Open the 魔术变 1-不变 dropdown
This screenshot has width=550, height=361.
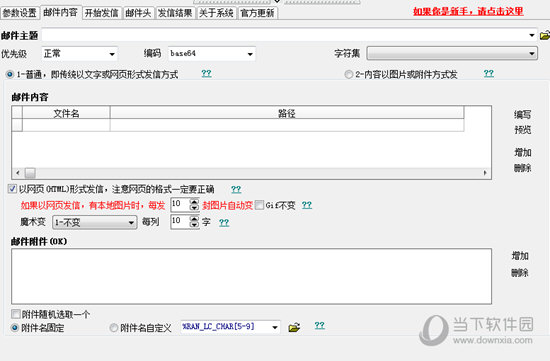(94, 222)
